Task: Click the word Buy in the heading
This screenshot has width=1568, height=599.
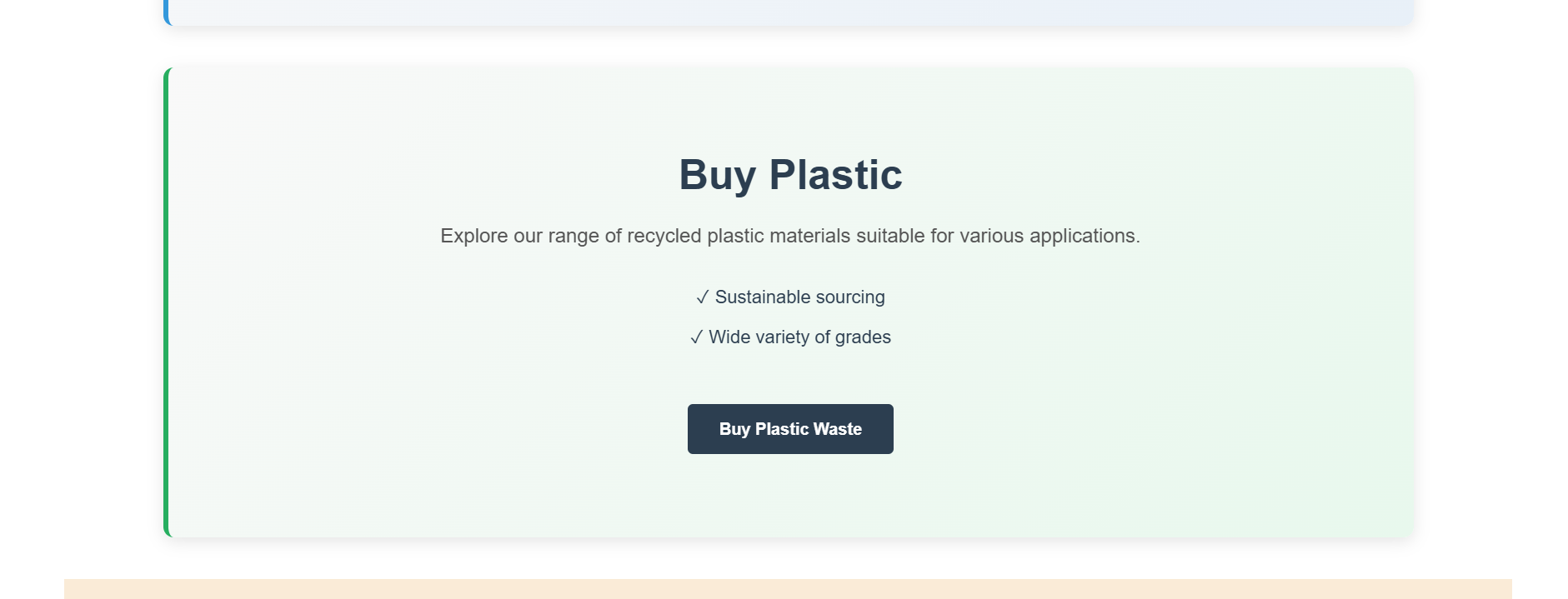Action: click(718, 176)
